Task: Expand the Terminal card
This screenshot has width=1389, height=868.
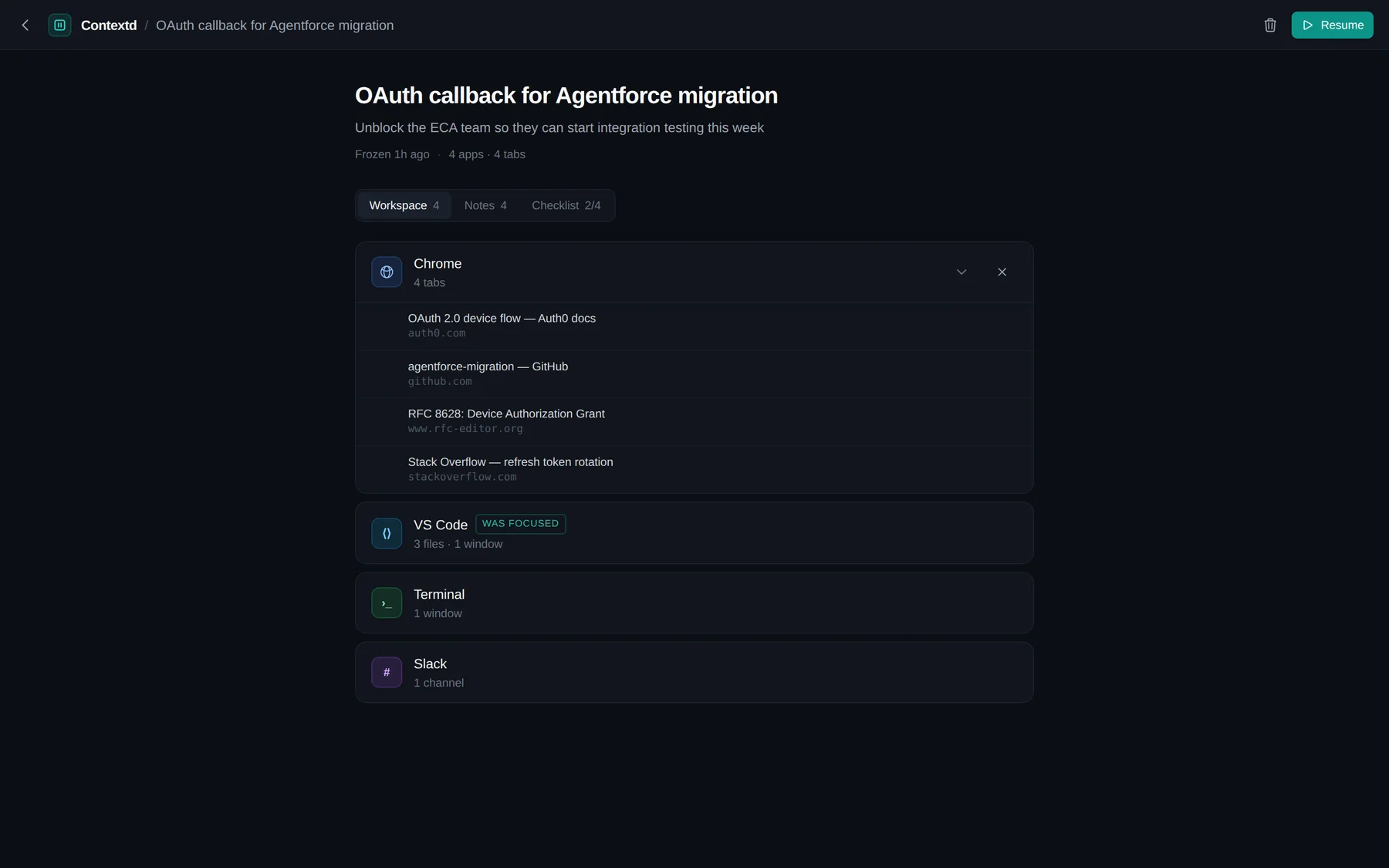Action: tap(694, 603)
